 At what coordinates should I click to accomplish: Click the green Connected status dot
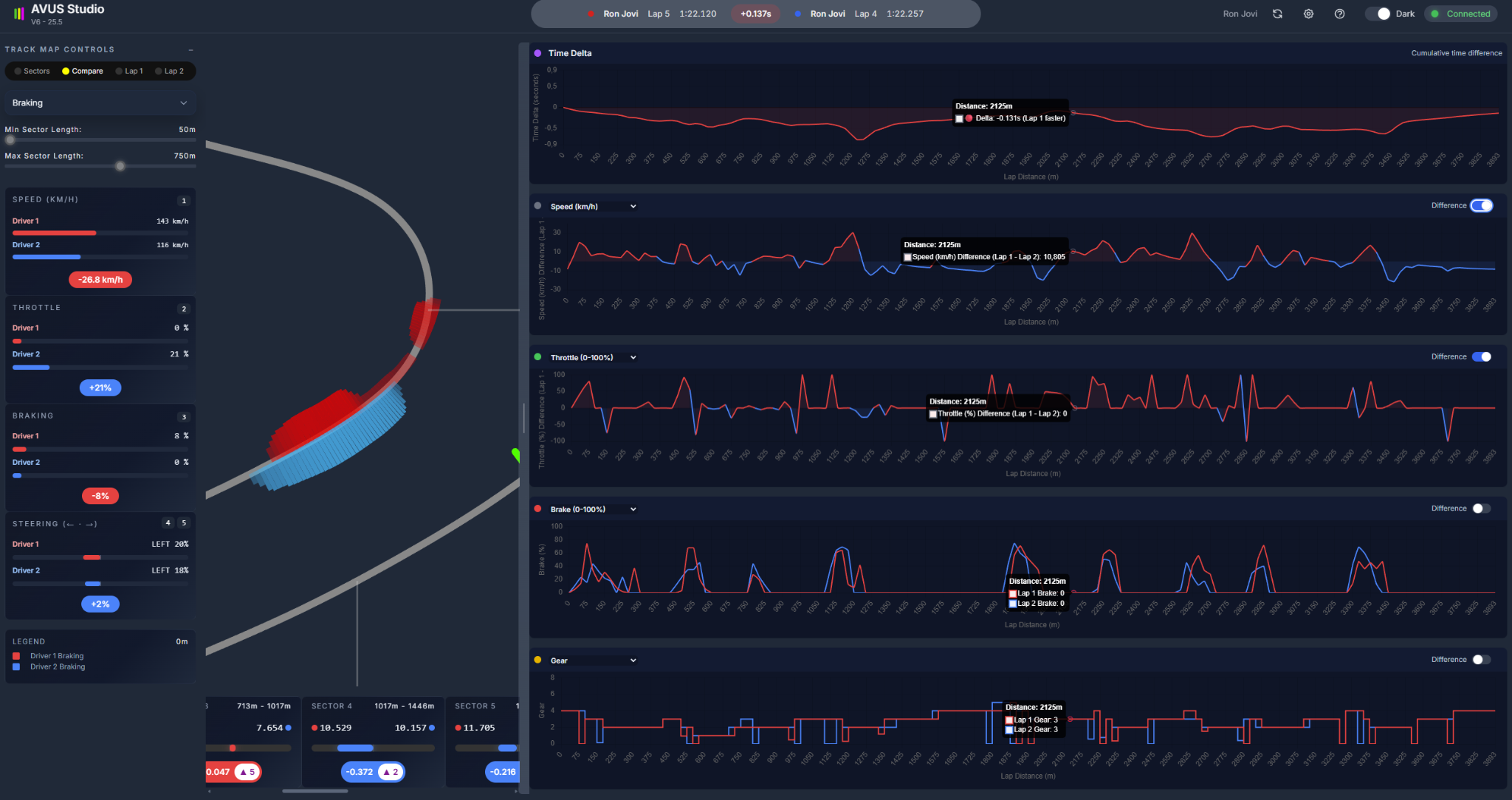(1434, 14)
